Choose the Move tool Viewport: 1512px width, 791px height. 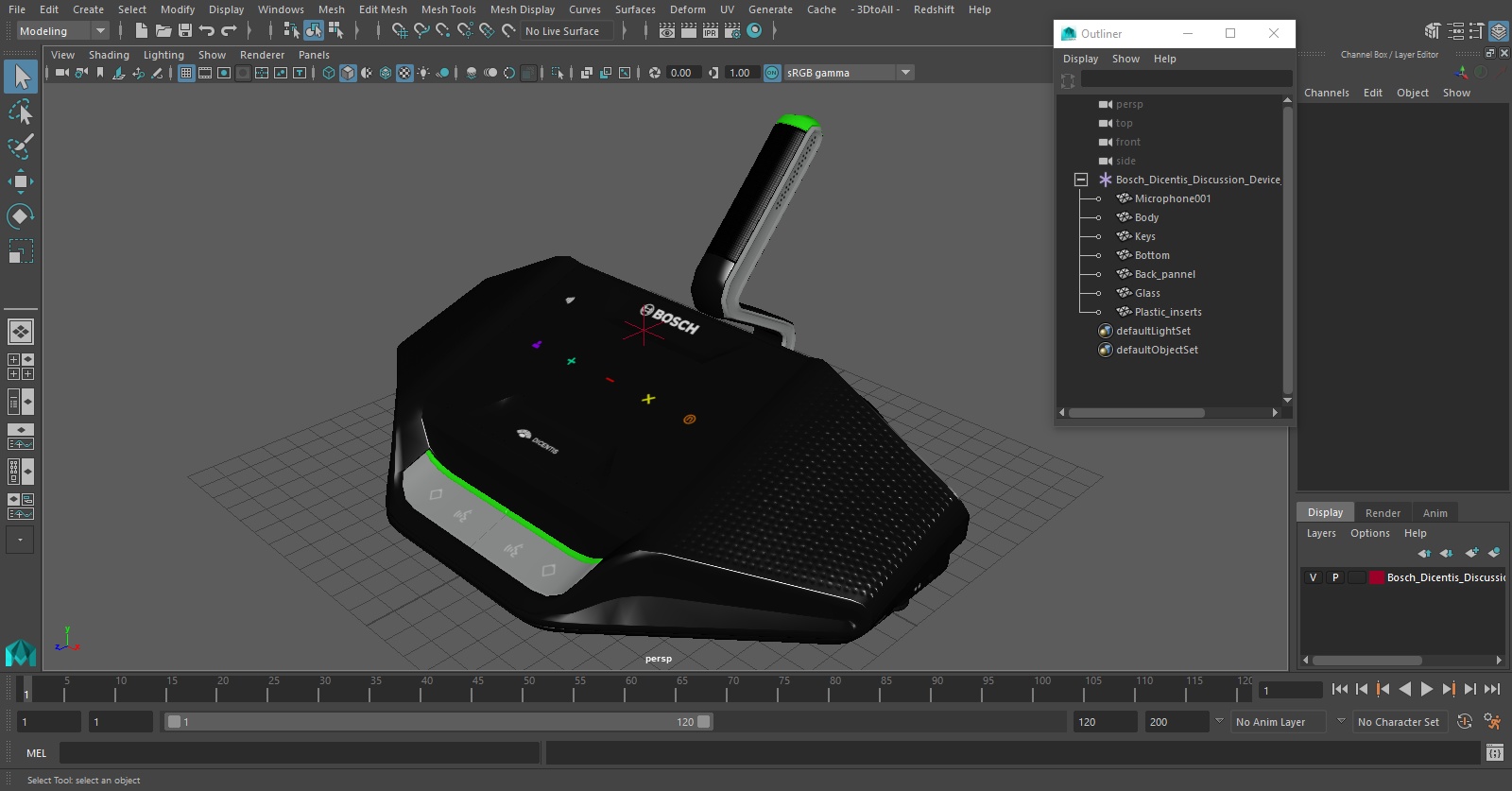pos(21,181)
